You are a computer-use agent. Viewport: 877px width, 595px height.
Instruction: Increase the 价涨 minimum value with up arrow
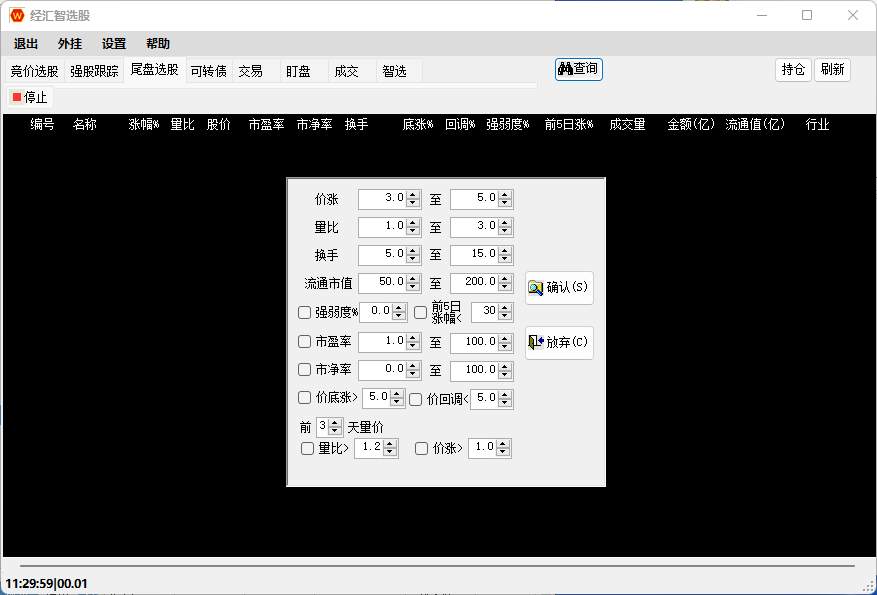click(x=413, y=195)
